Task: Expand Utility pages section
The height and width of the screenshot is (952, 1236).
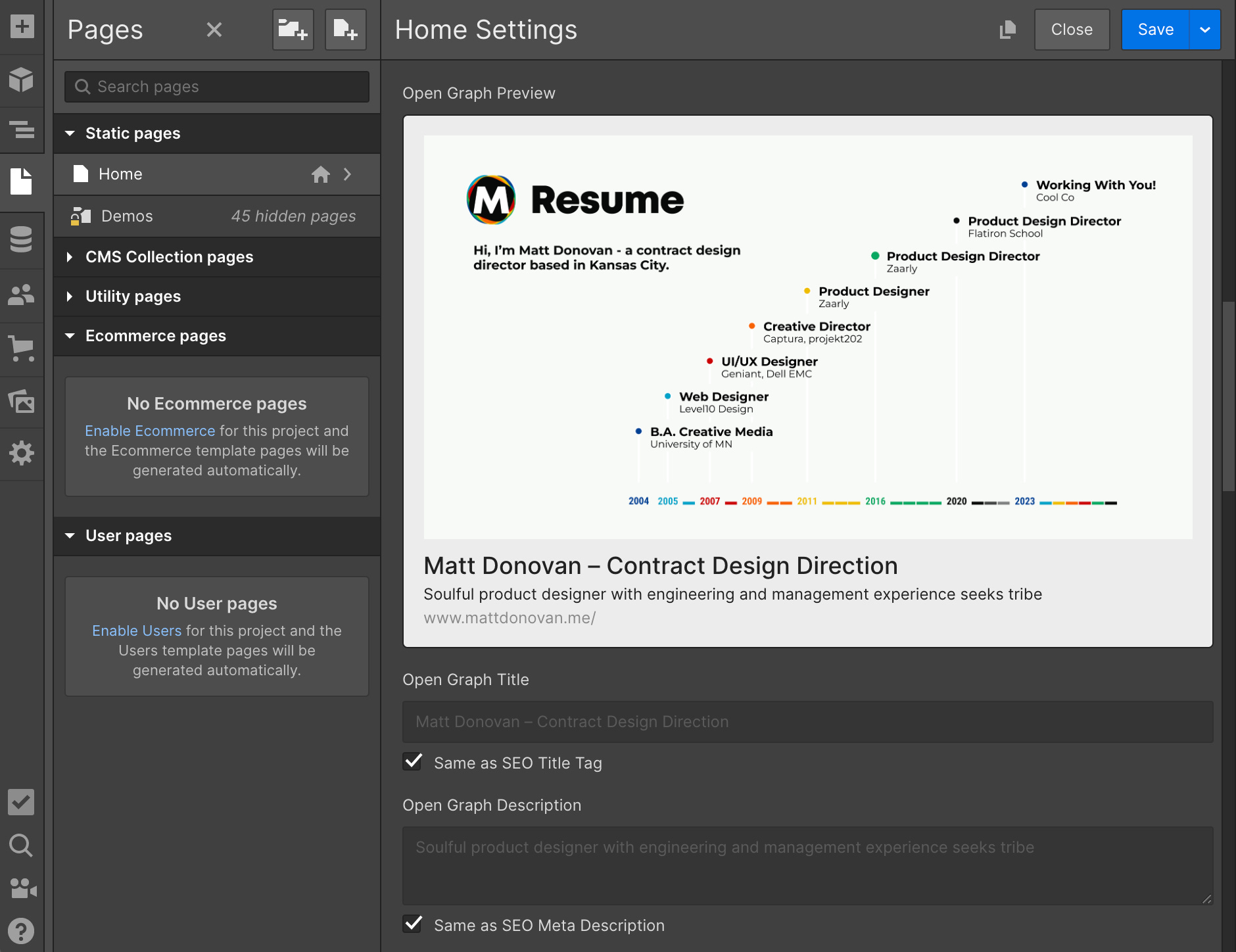Action: click(133, 297)
